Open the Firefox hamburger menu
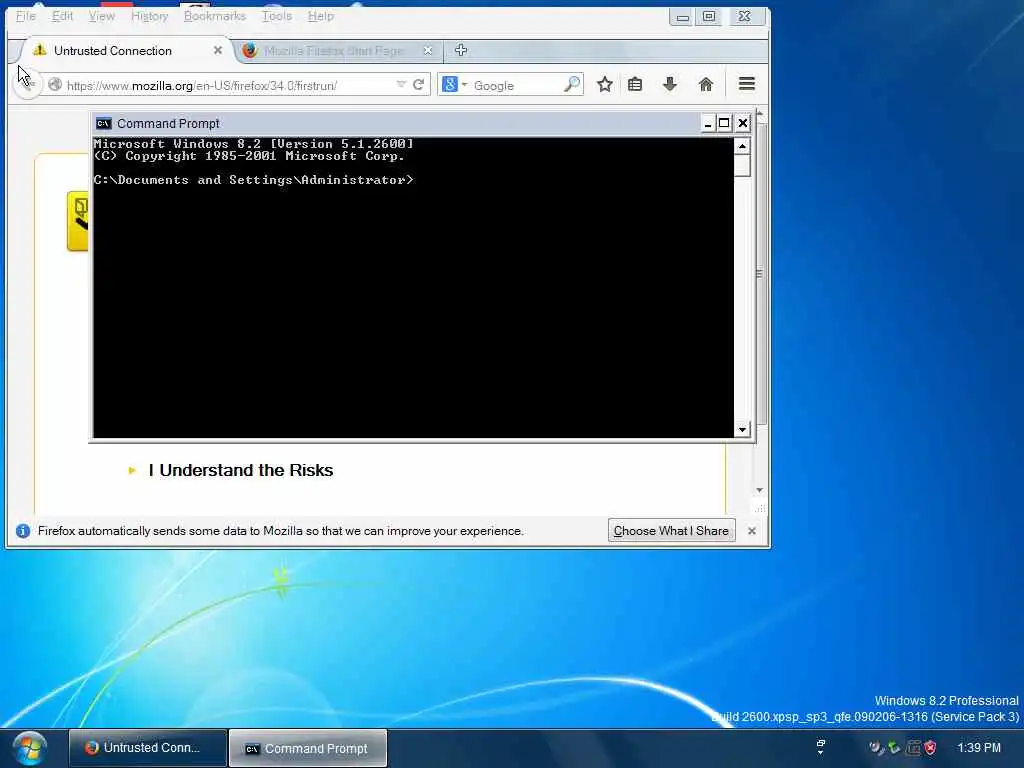The image size is (1024, 768). 746,84
